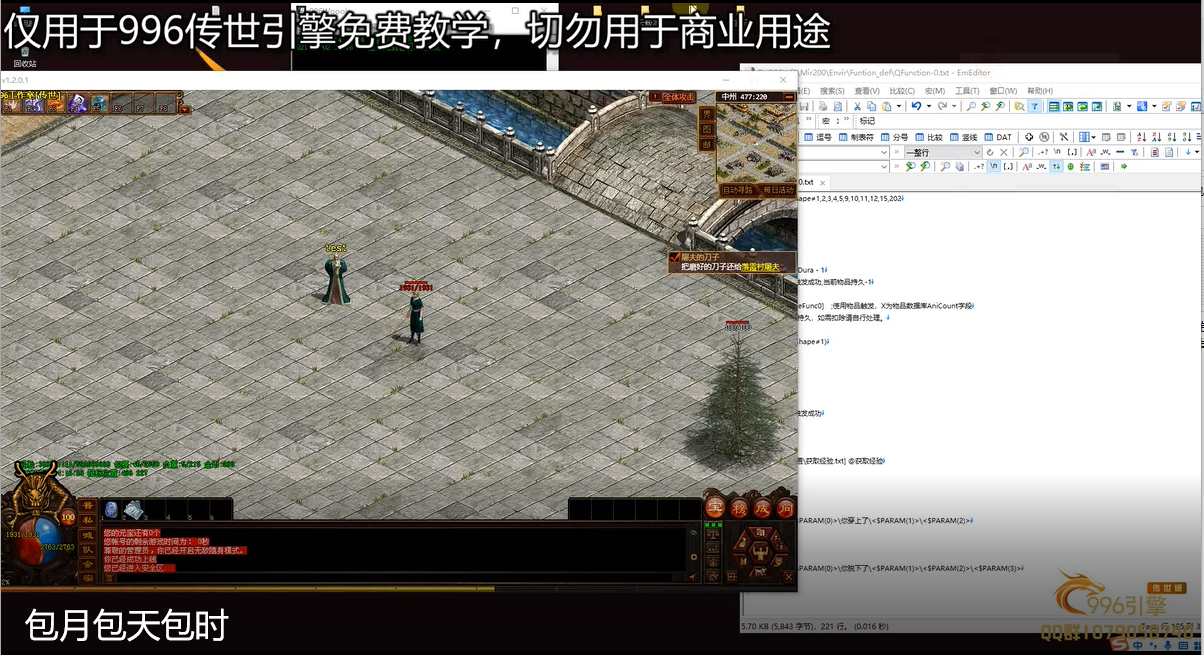This screenshot has width=1204, height=655.
Task: Select the 竖线 pipe-separated mode
Action: (x=963, y=137)
